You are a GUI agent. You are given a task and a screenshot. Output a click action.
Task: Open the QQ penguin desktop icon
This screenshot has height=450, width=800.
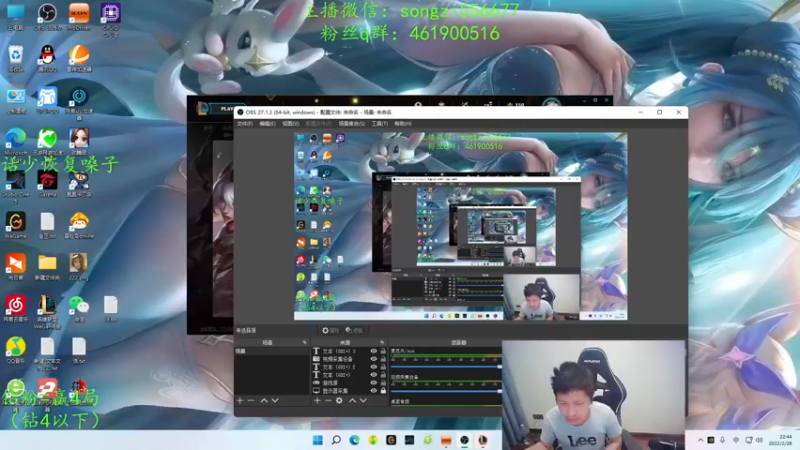pos(47,58)
